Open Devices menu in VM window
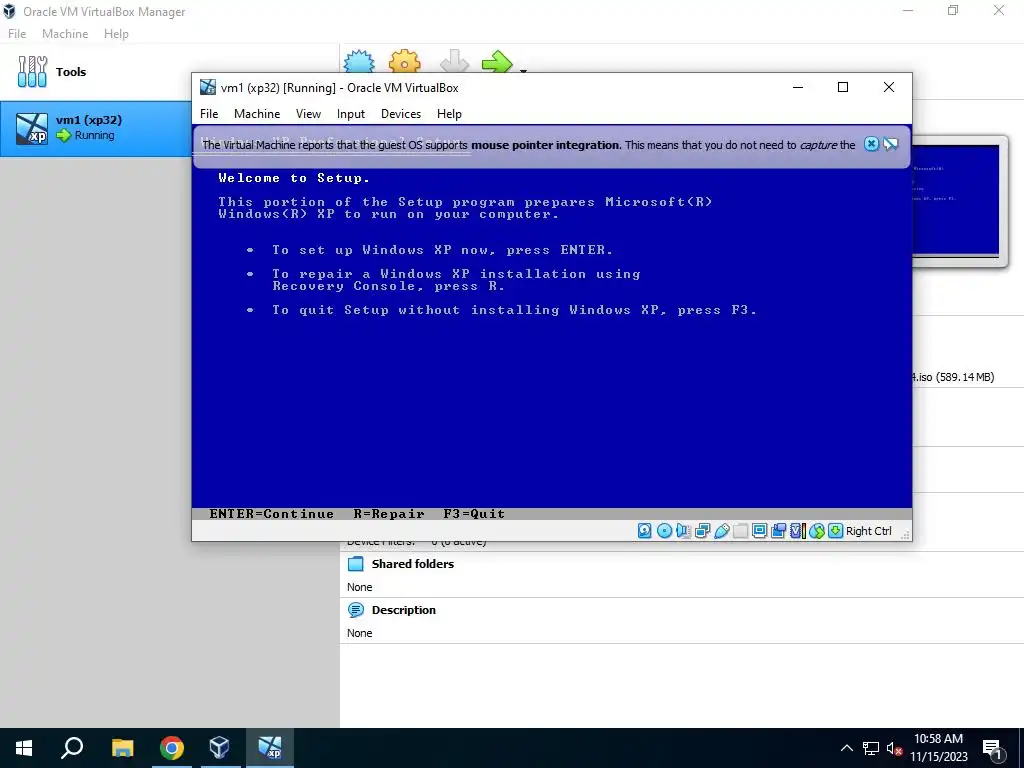1024x768 pixels. 401,114
